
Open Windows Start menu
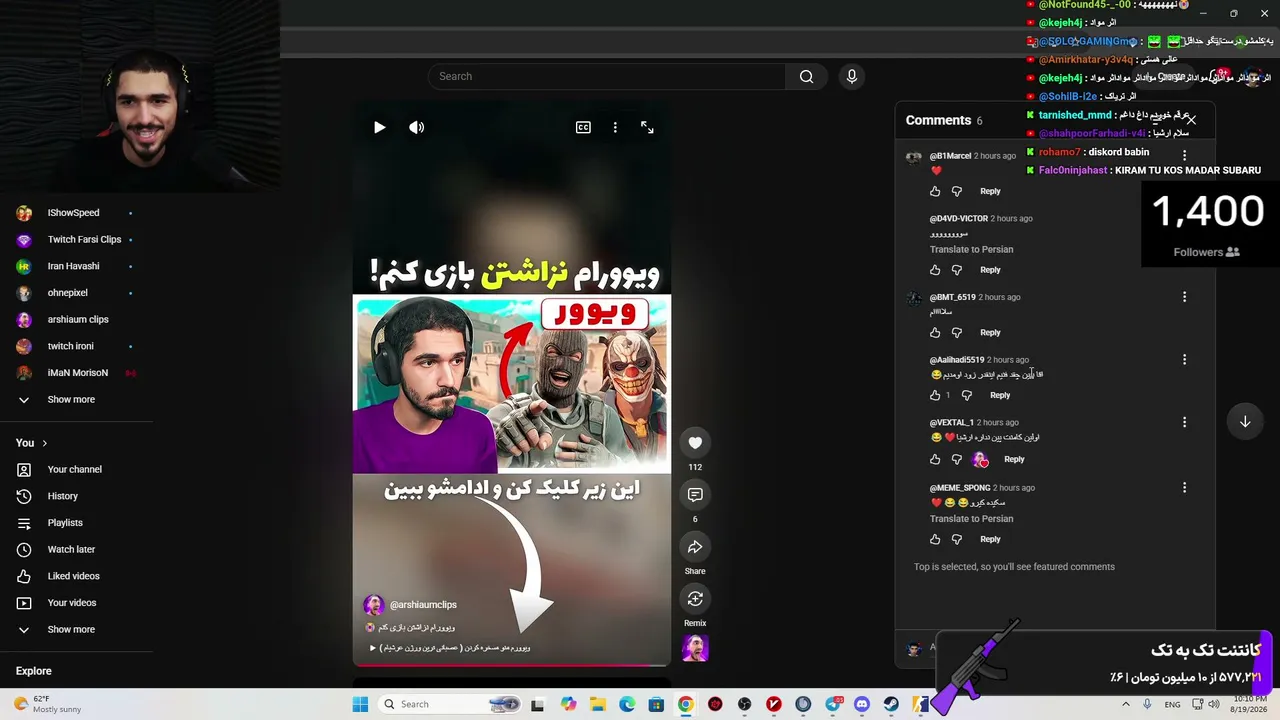(360, 704)
